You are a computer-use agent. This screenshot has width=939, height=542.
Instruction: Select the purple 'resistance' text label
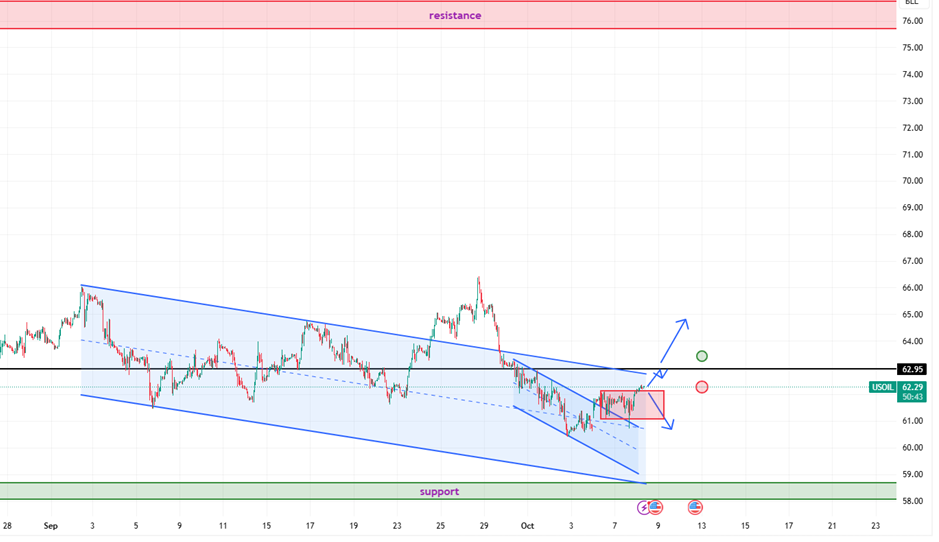pyautogui.click(x=455, y=15)
